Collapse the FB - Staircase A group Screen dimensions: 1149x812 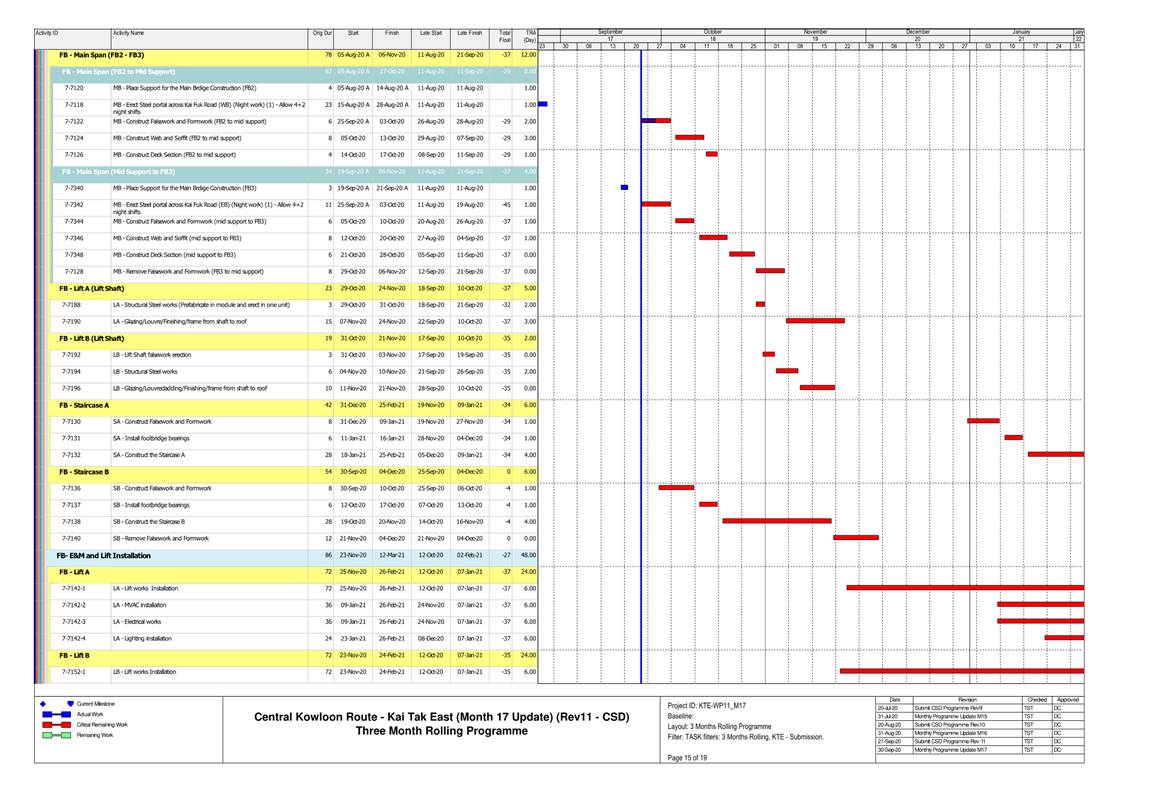pos(84,405)
